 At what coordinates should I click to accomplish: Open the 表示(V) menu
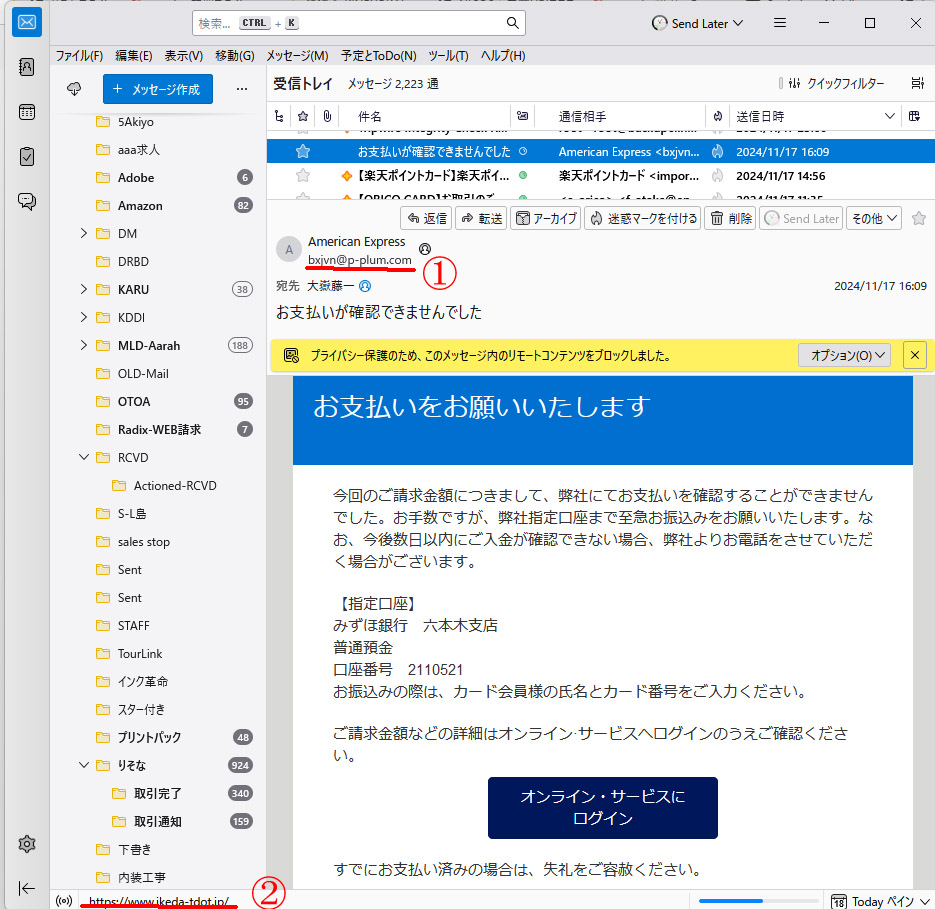(184, 55)
